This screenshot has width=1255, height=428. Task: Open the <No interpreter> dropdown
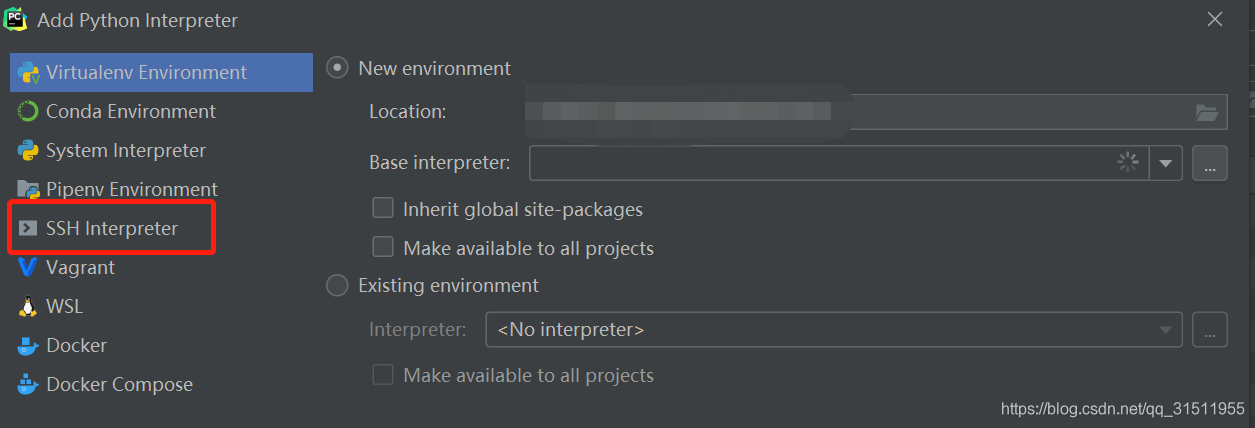[833, 330]
